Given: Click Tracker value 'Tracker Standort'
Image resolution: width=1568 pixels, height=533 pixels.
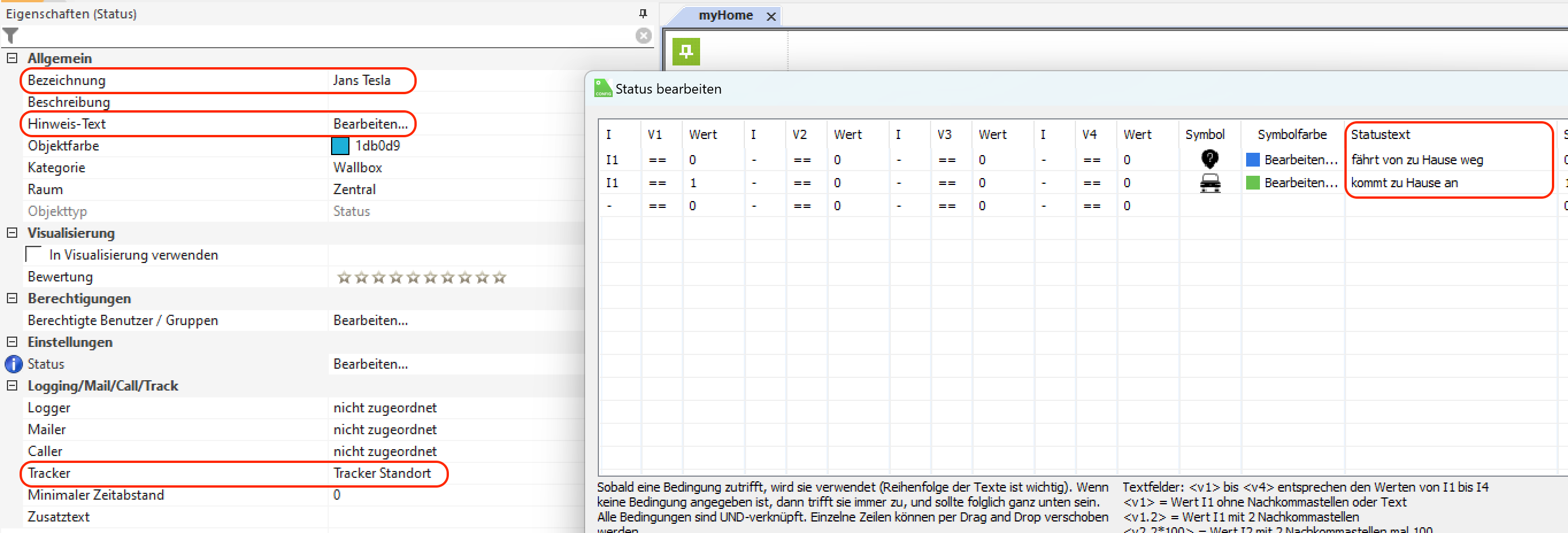Looking at the screenshot, I should tap(382, 473).
